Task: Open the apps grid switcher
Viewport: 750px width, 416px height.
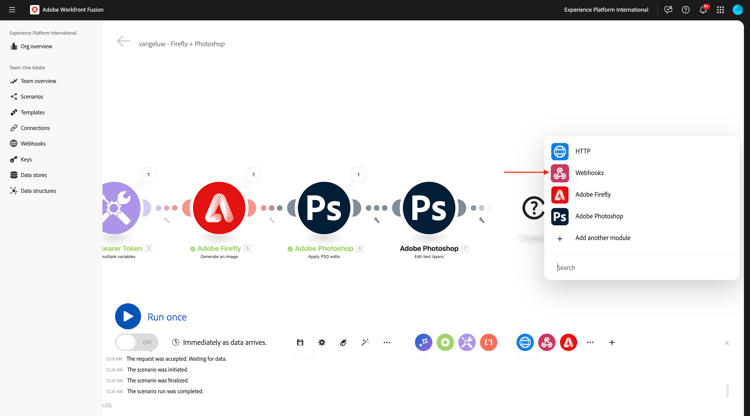Action: [720, 10]
